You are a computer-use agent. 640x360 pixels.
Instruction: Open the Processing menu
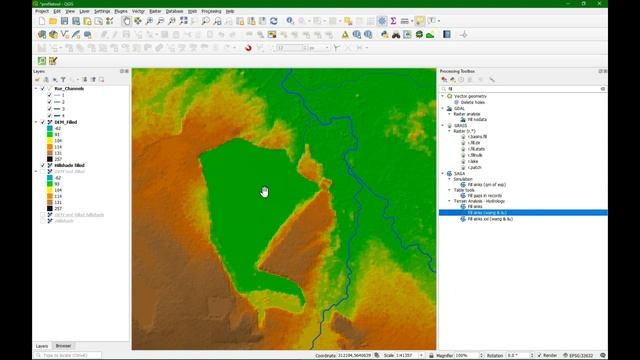coord(211,11)
